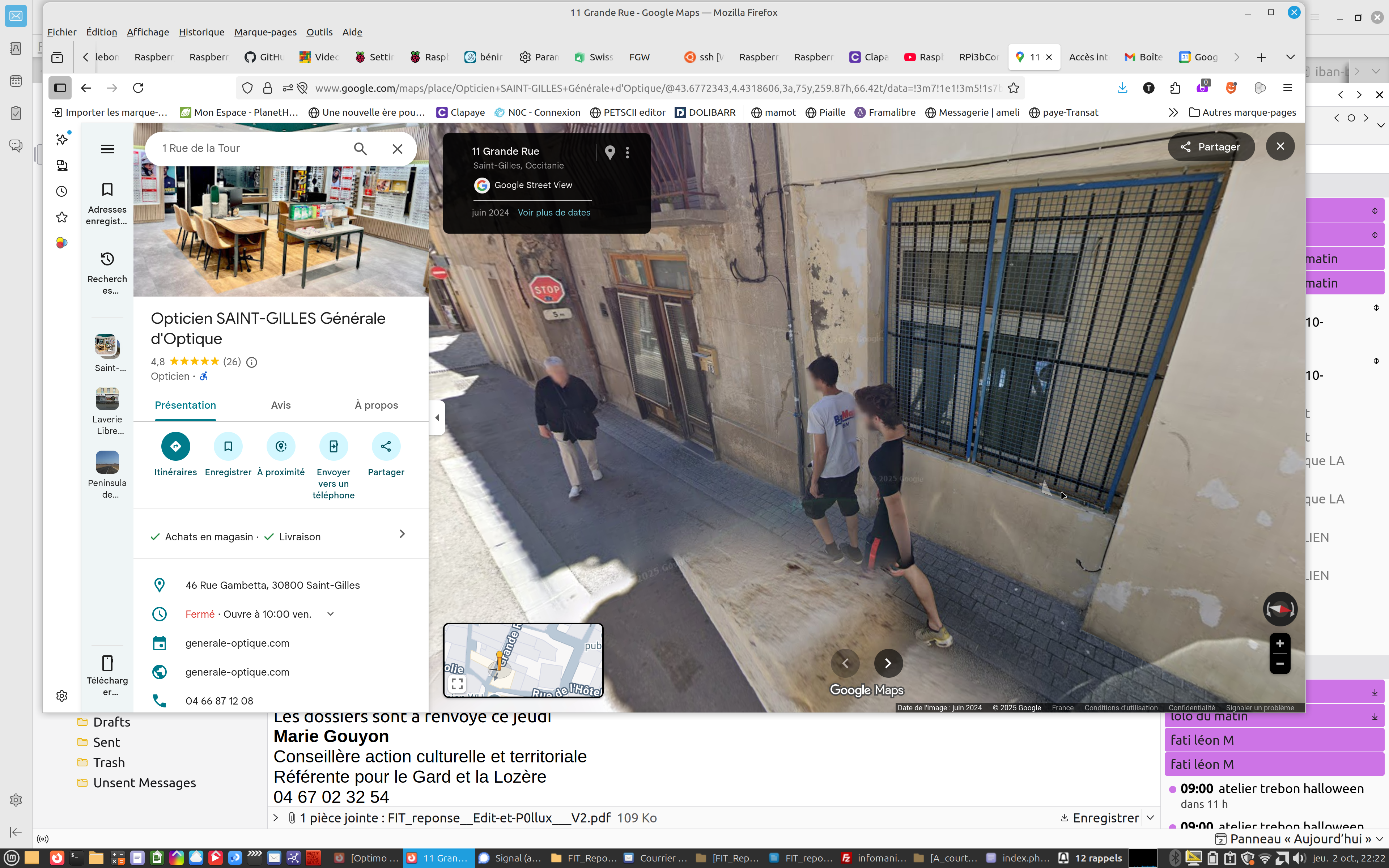Click the Enregistrer bookmark icon
Viewport: 1389px width, 868px height.
click(228, 446)
